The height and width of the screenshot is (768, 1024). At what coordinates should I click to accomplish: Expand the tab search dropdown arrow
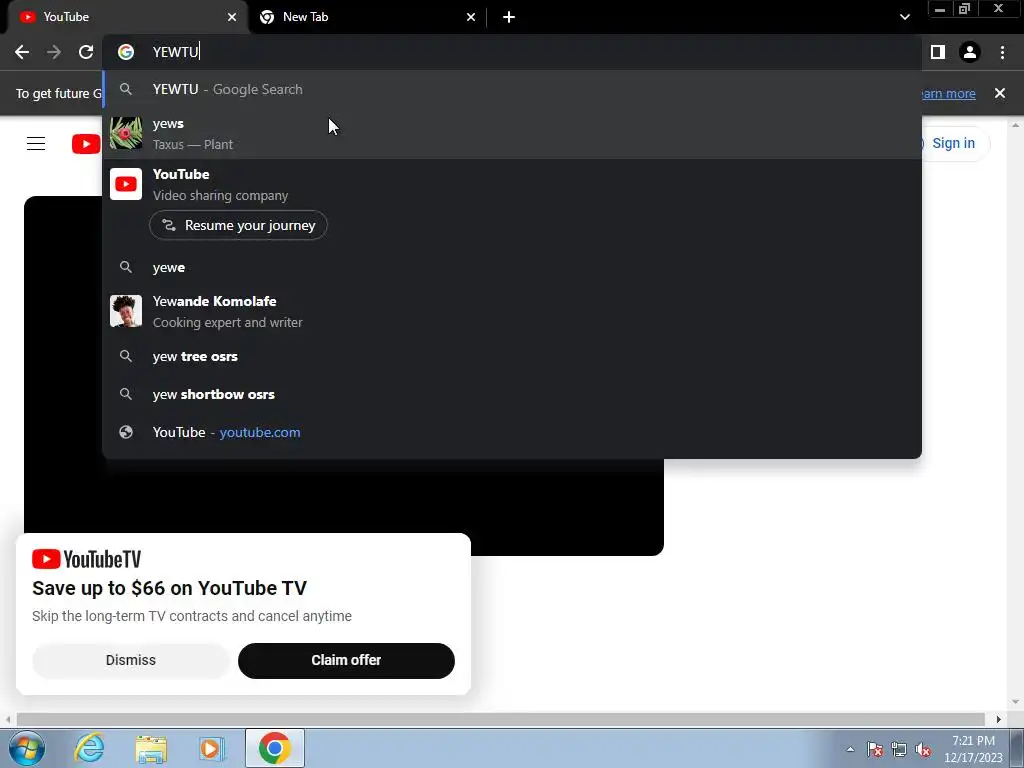click(904, 17)
